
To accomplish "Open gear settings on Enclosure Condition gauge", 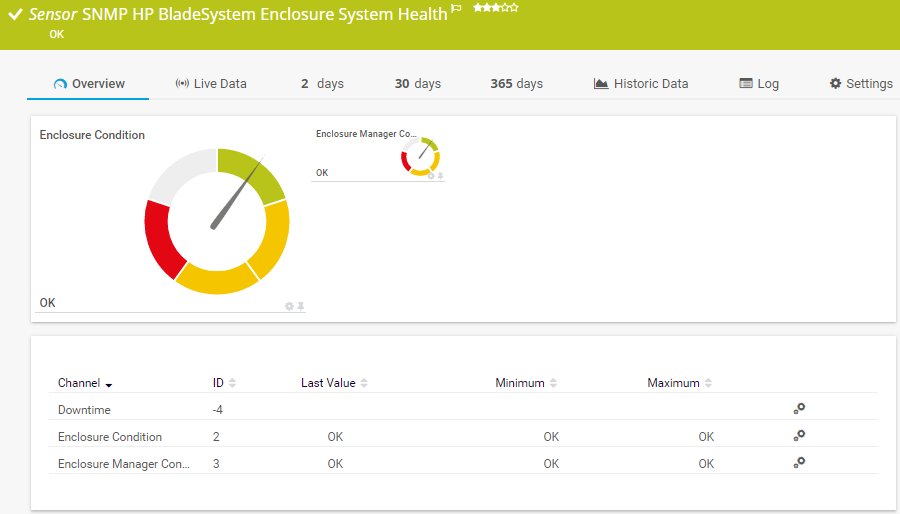I will [x=289, y=306].
